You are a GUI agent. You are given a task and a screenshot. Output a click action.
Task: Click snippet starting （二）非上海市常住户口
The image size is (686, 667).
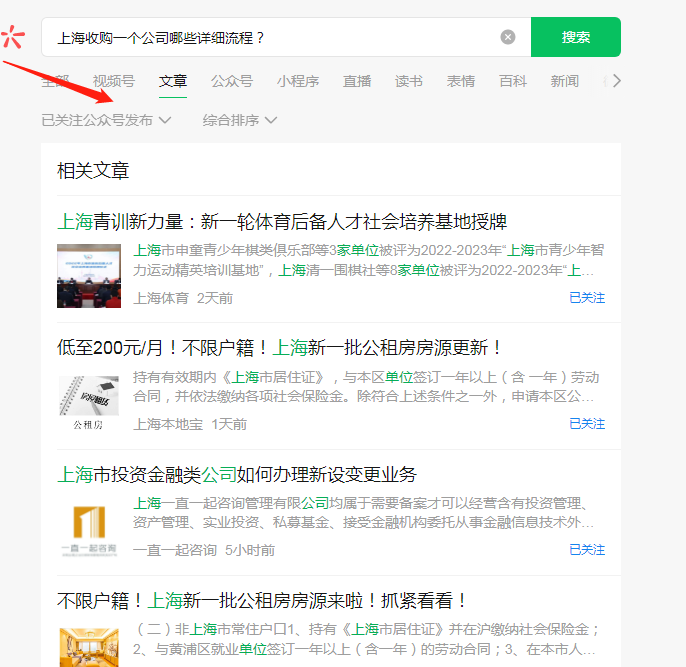366,639
